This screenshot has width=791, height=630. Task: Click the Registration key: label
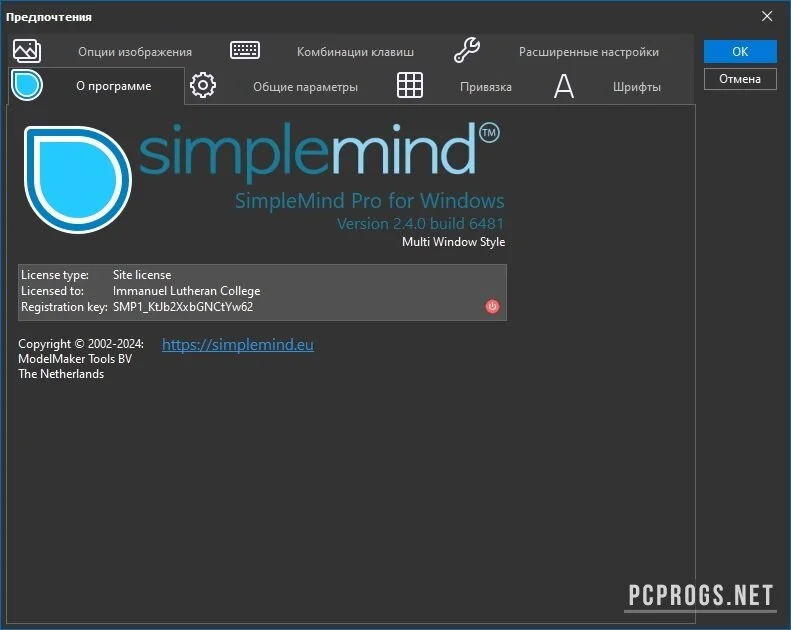(x=64, y=307)
